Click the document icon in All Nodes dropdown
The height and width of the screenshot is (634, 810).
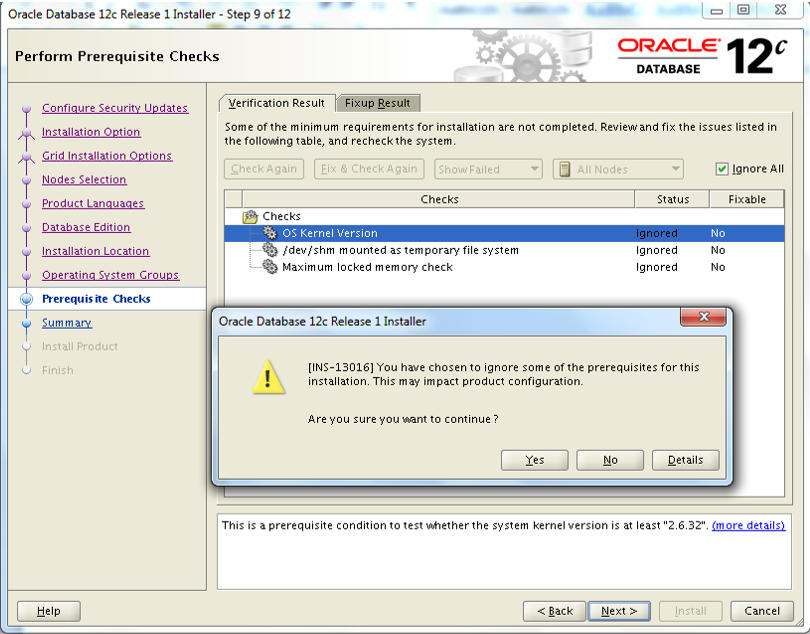point(565,169)
